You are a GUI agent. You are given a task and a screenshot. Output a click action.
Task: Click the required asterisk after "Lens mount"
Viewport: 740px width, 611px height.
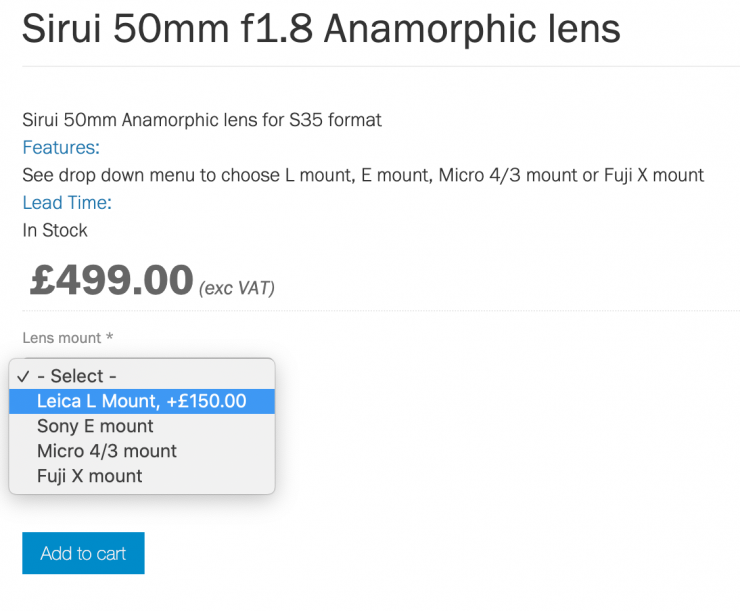click(x=109, y=338)
